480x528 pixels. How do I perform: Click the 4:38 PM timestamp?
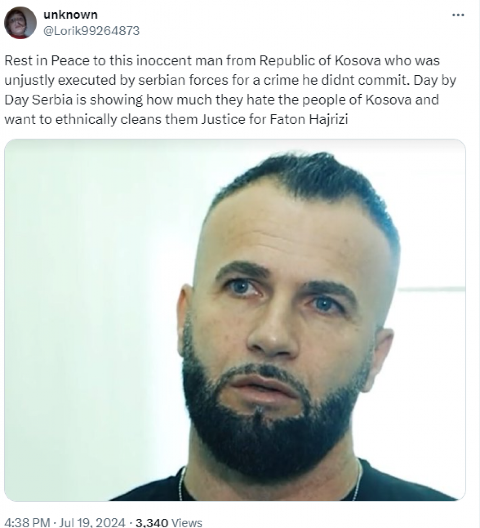pyautogui.click(x=28, y=523)
